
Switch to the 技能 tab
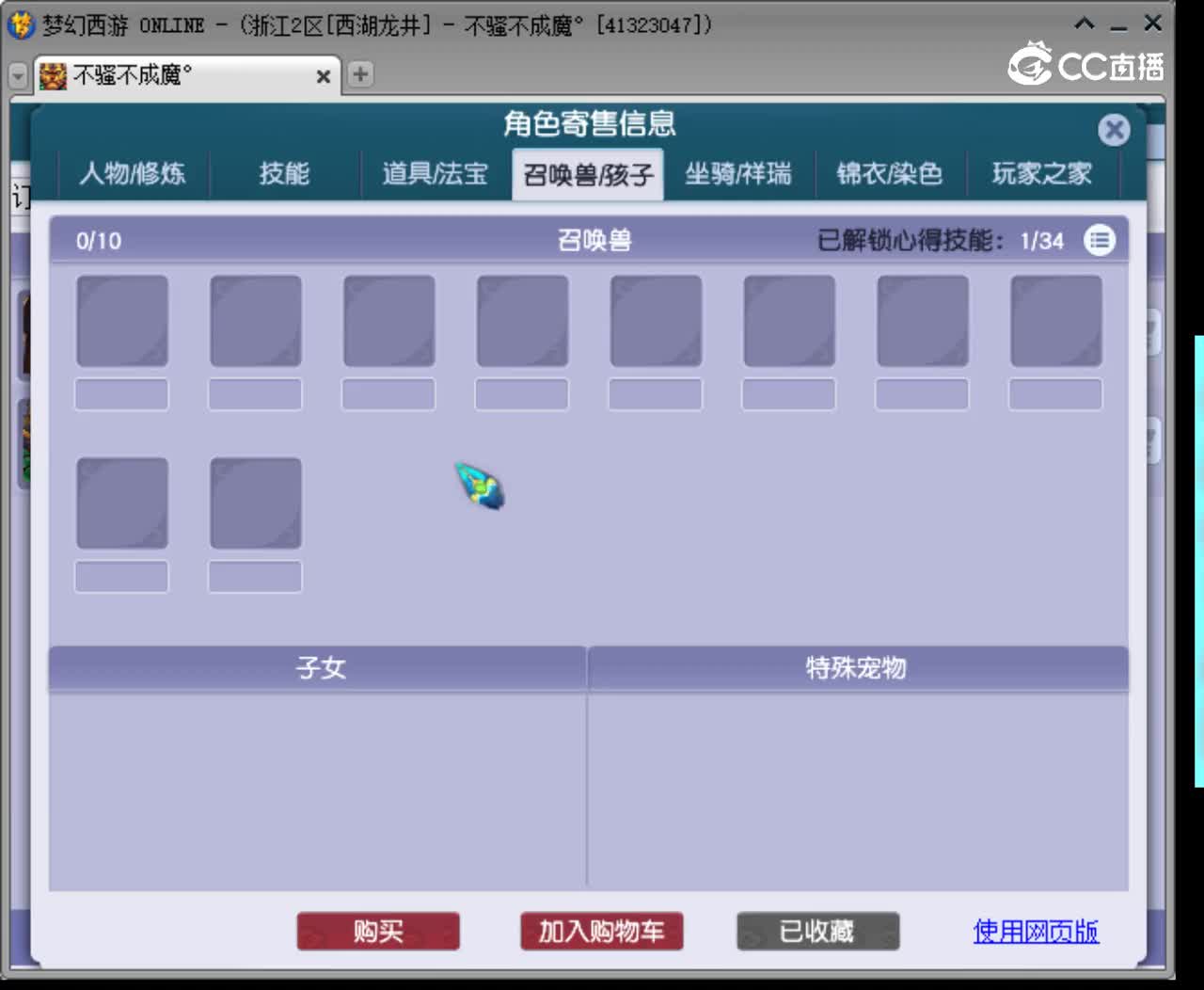click(284, 174)
